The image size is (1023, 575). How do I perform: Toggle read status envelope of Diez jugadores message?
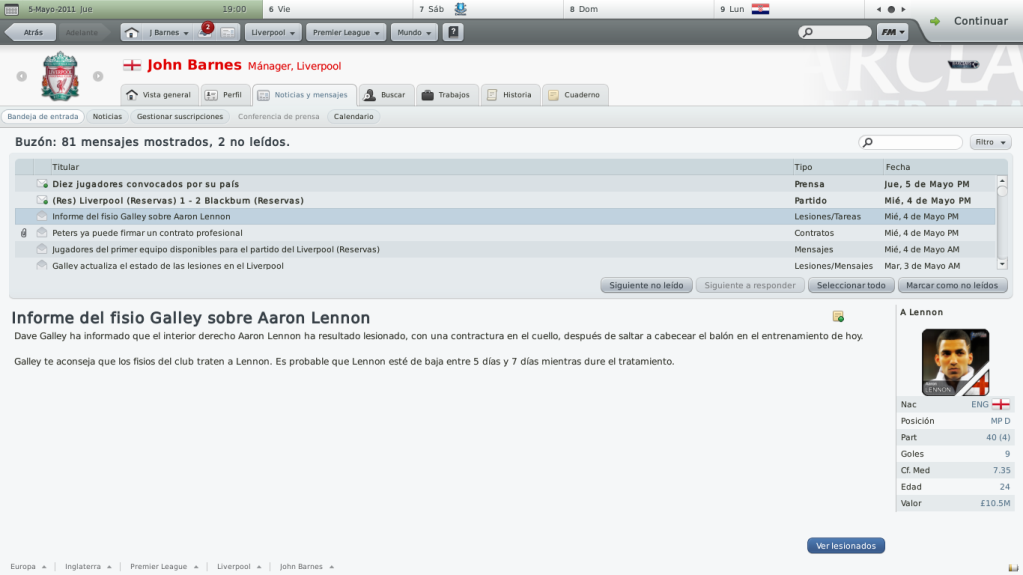[x=42, y=184]
